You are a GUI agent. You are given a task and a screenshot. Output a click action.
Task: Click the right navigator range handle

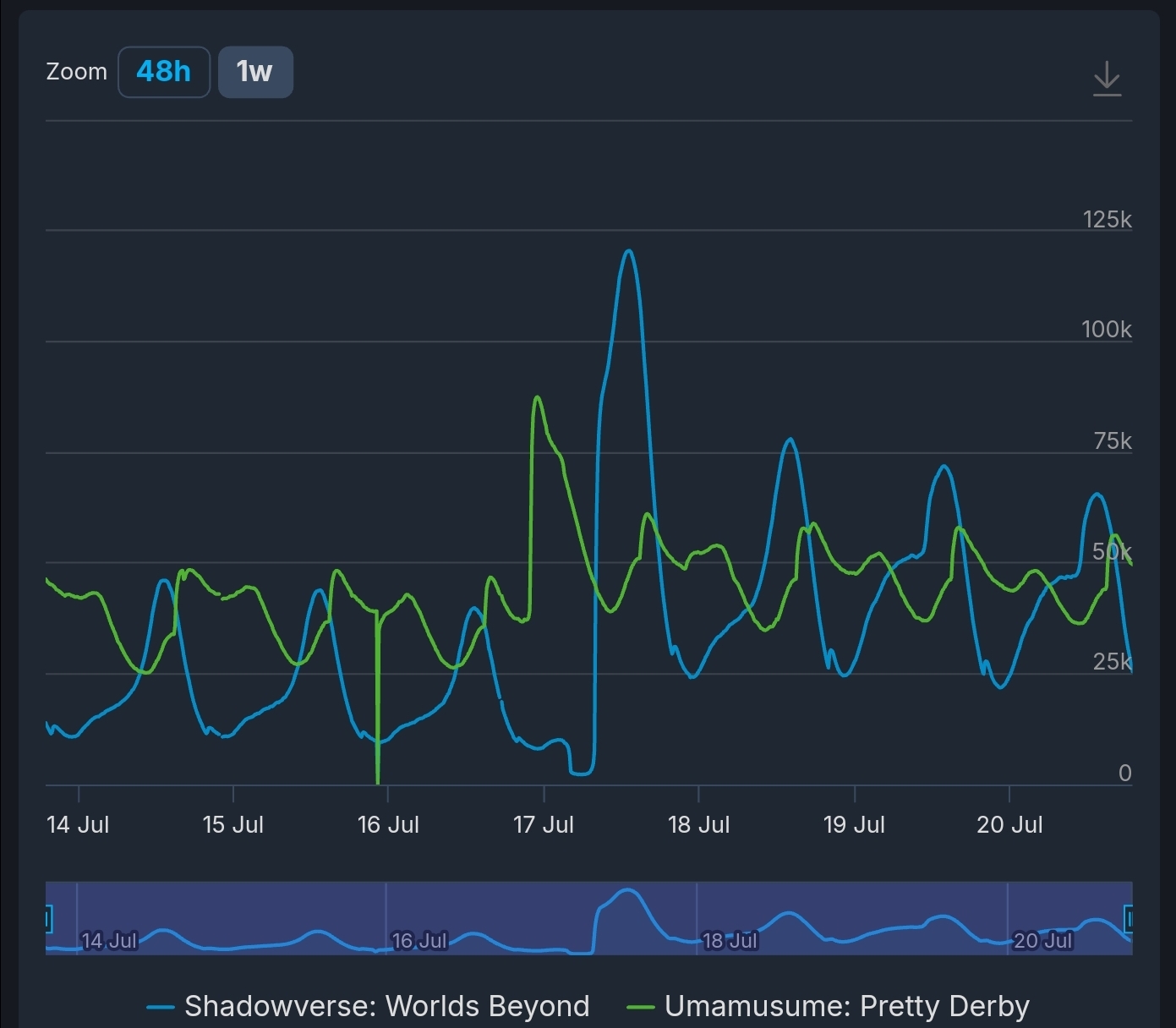pos(1130,918)
